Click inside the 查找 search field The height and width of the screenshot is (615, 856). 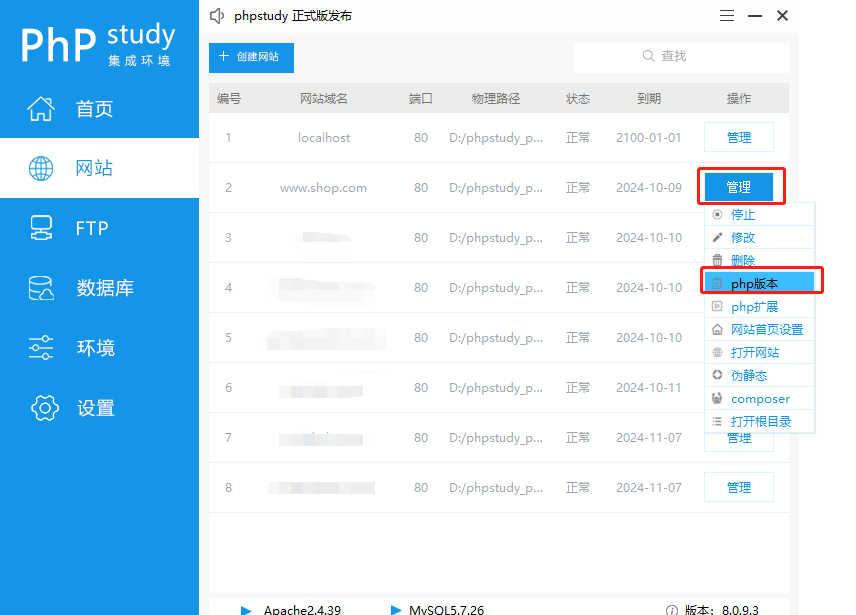point(680,57)
